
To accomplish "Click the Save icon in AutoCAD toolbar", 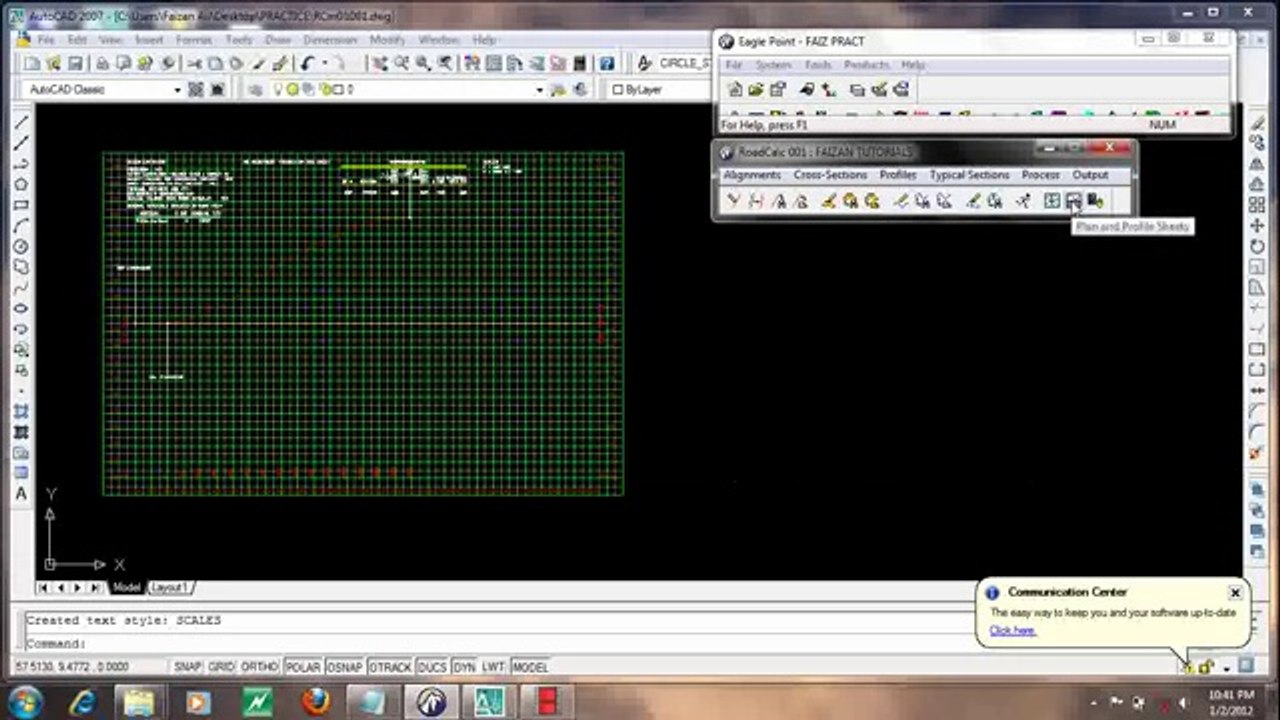I will (74, 63).
